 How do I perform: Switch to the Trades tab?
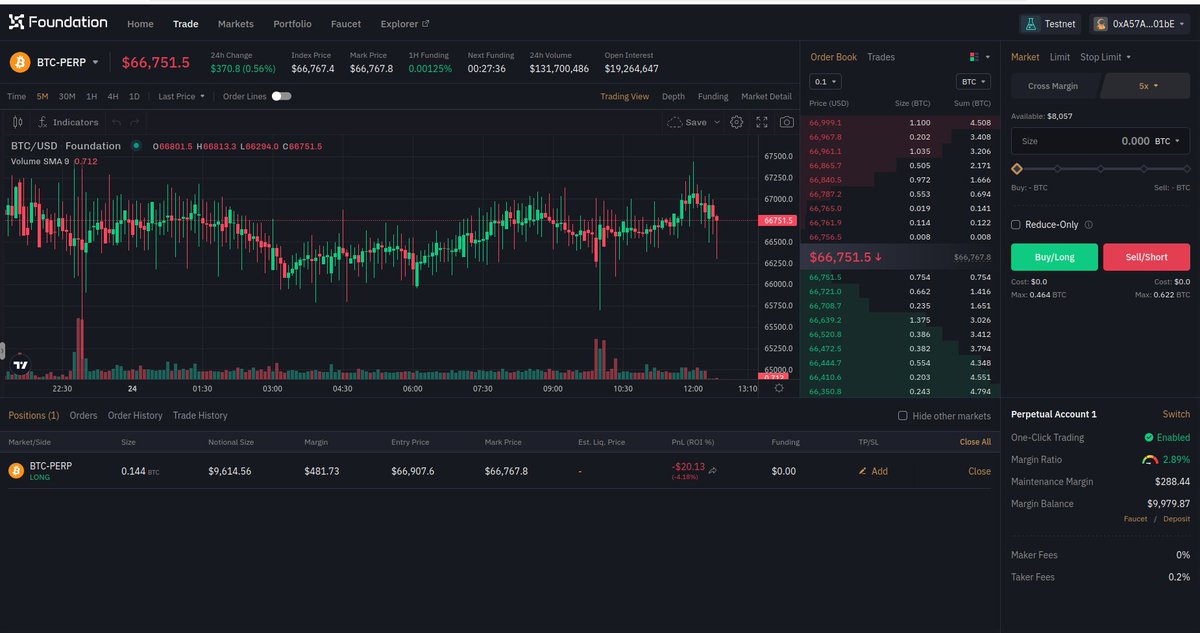[881, 57]
